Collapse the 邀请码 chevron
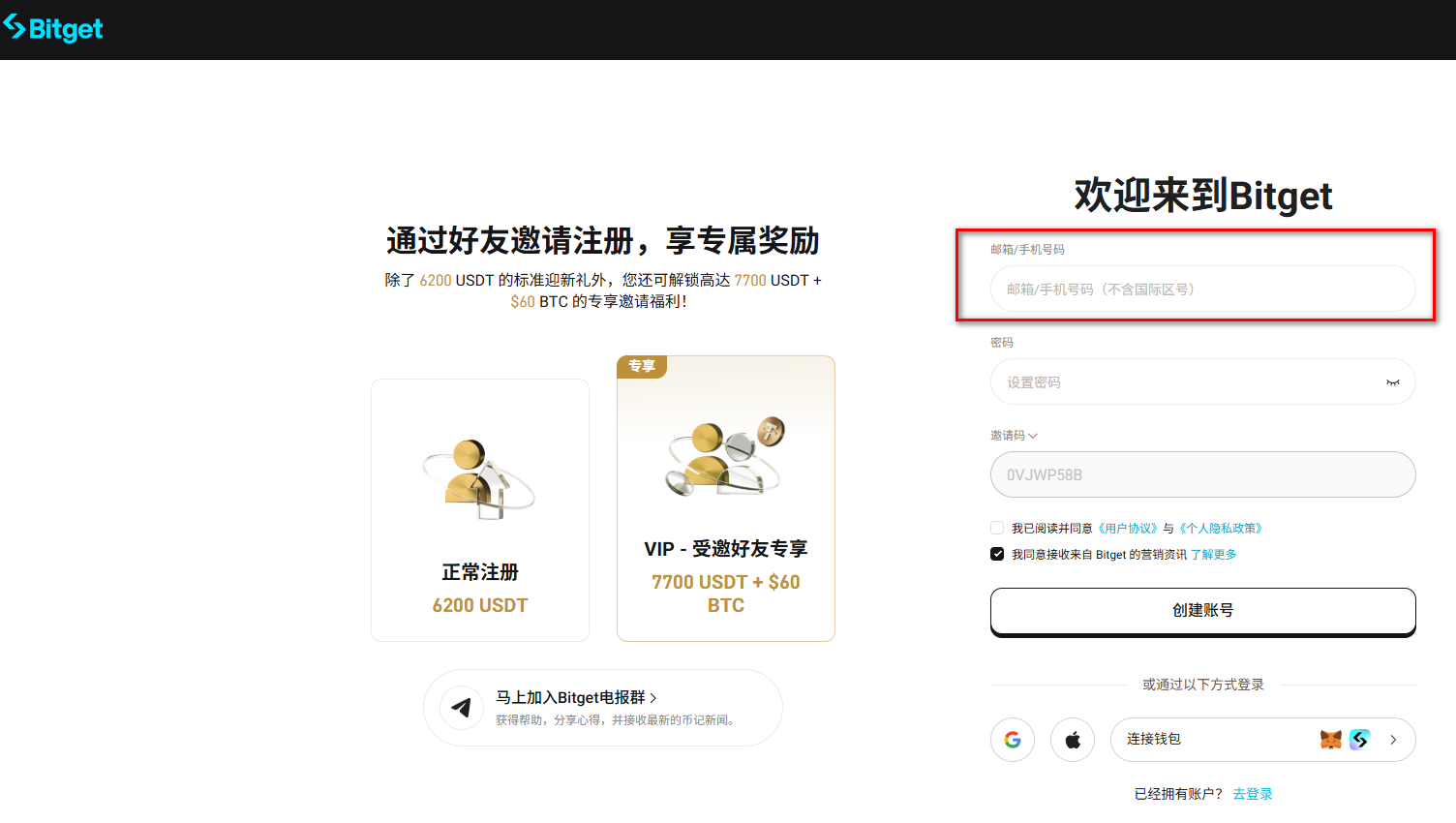The image size is (1456, 823). [x=1033, y=436]
